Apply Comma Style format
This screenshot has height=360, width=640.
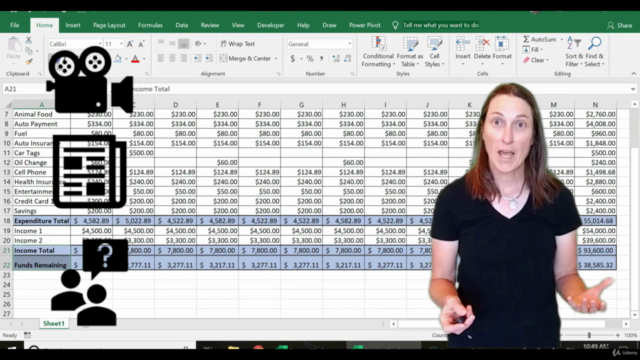(322, 59)
